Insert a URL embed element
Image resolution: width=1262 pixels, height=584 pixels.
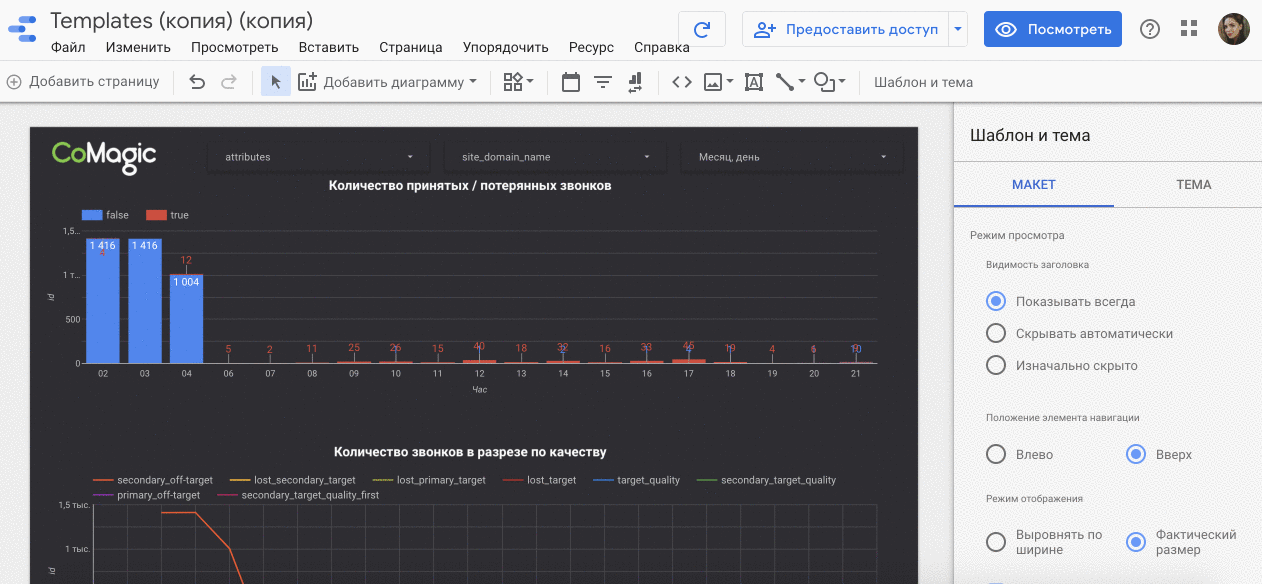(x=682, y=82)
